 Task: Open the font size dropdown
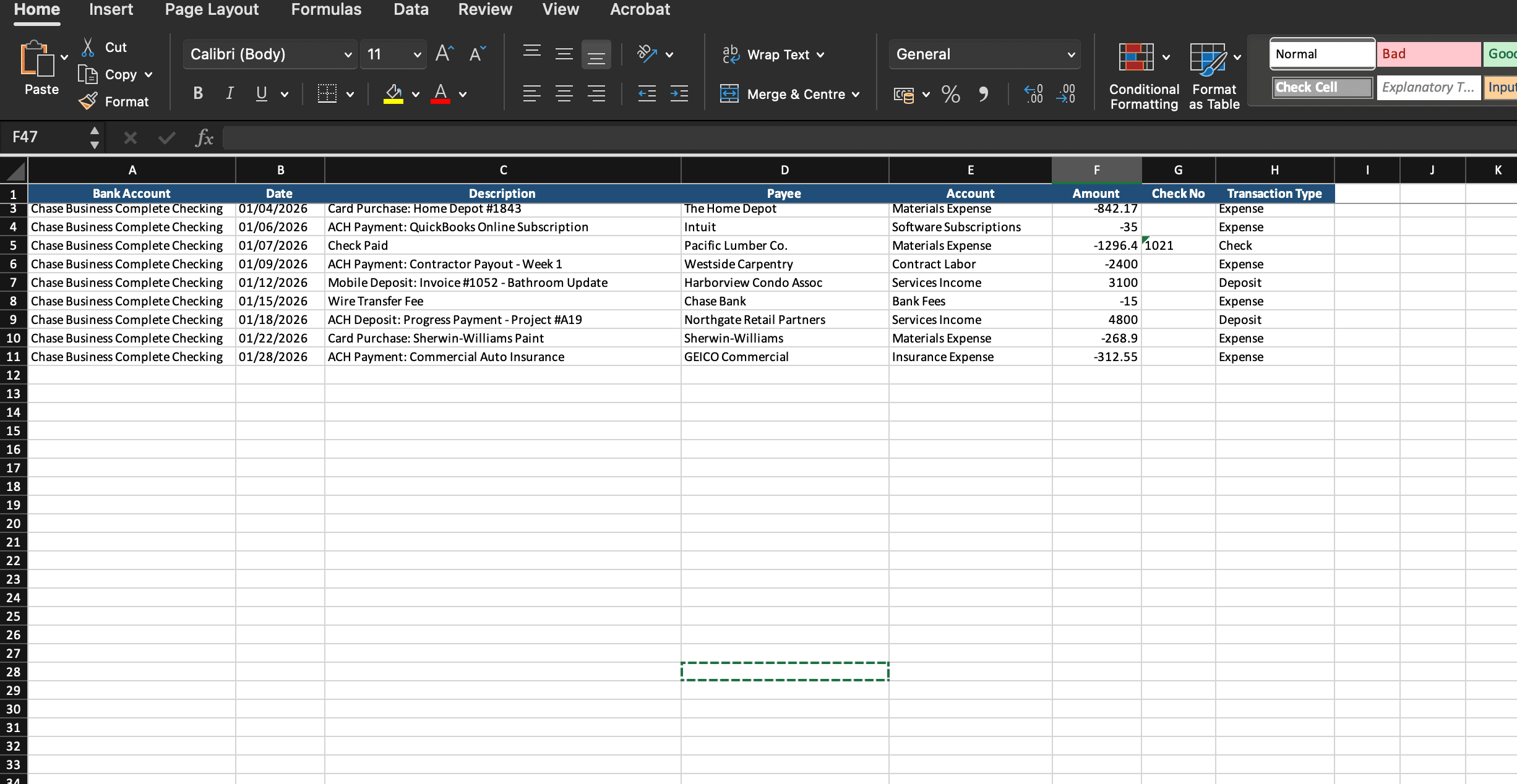pos(392,54)
